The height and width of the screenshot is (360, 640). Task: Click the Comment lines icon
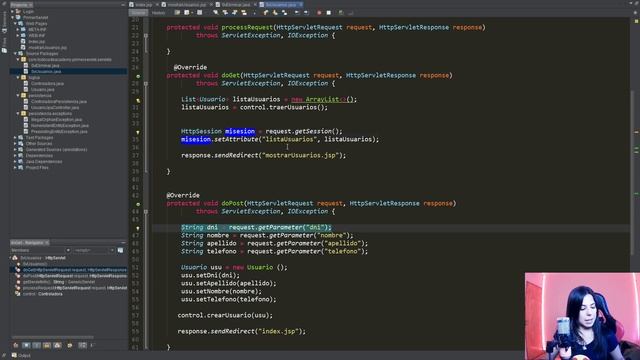341,13
